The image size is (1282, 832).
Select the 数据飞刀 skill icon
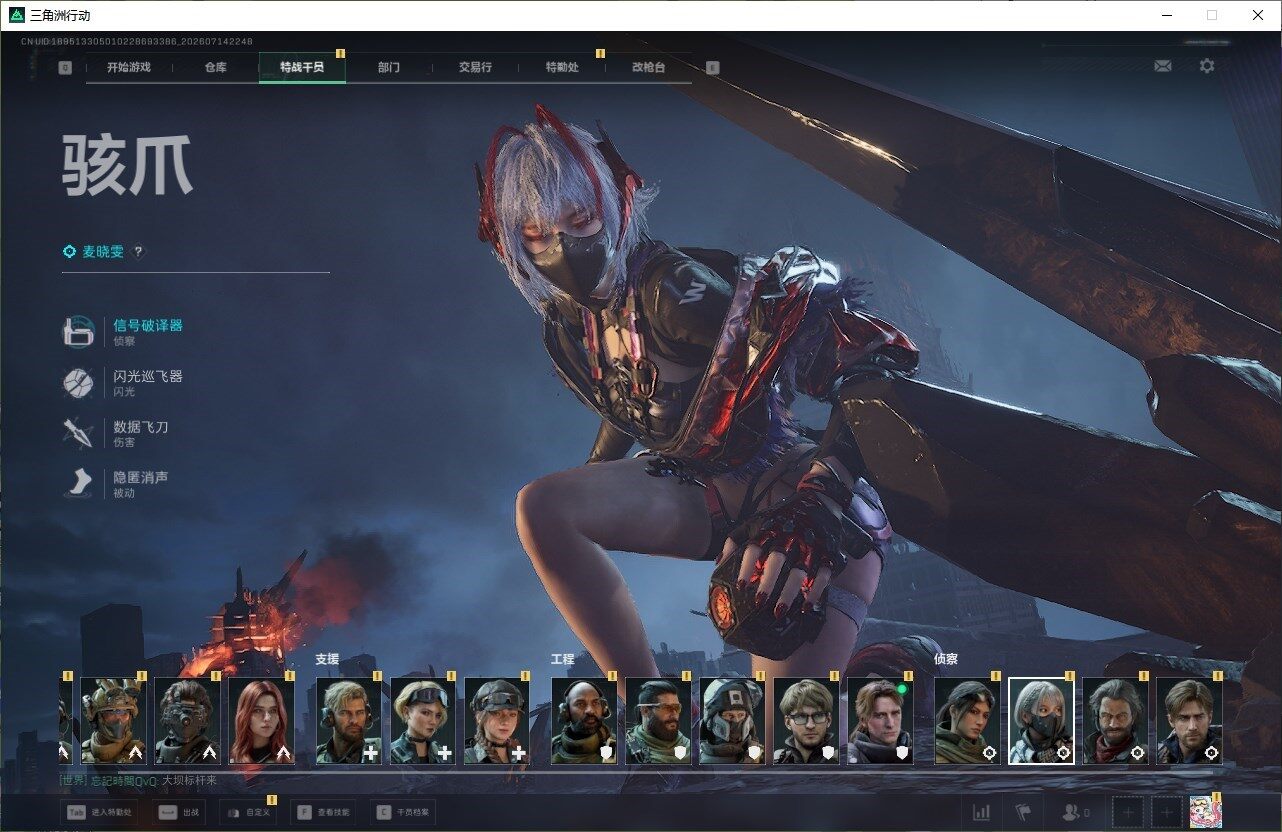pos(79,433)
